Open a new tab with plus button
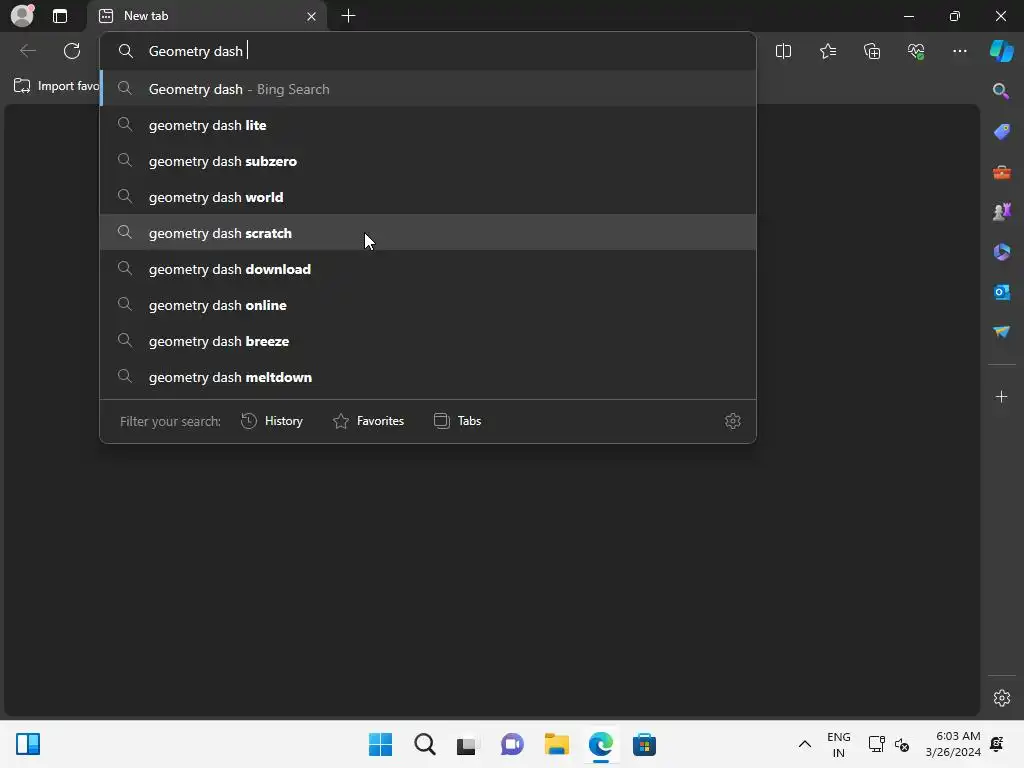Image resolution: width=1024 pixels, height=768 pixels. tap(349, 16)
